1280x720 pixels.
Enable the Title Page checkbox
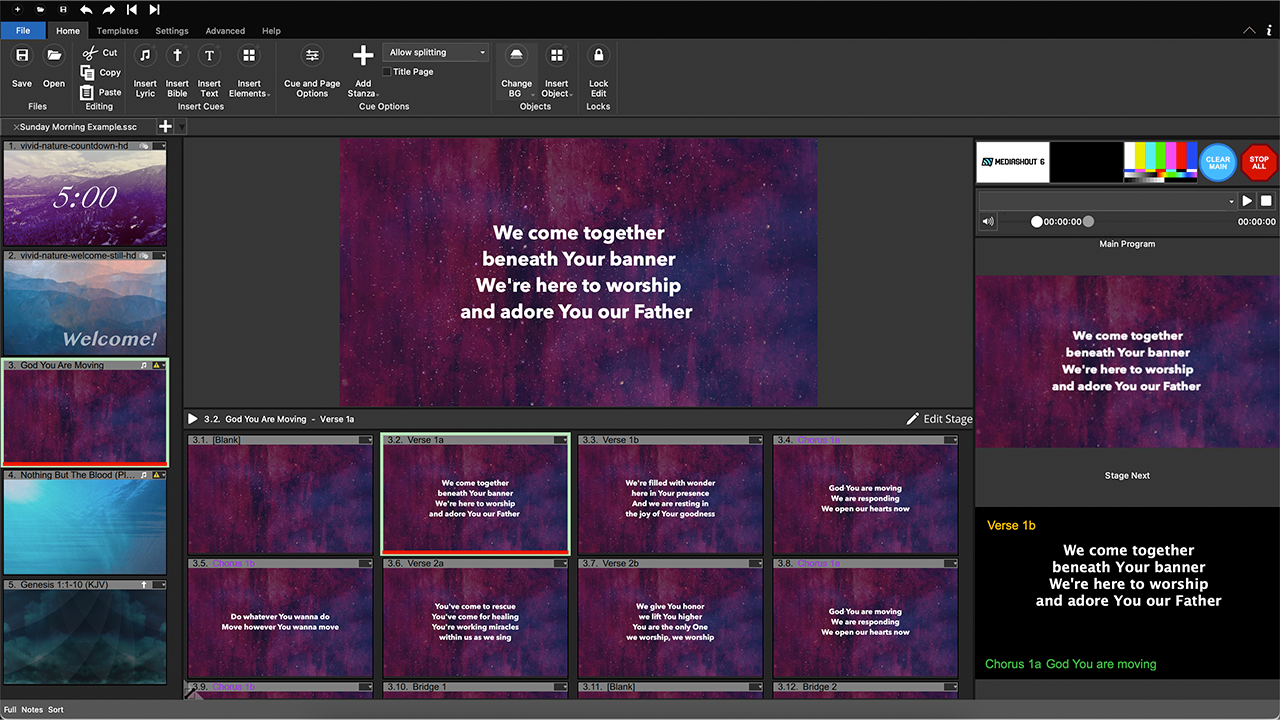pyautogui.click(x=387, y=72)
